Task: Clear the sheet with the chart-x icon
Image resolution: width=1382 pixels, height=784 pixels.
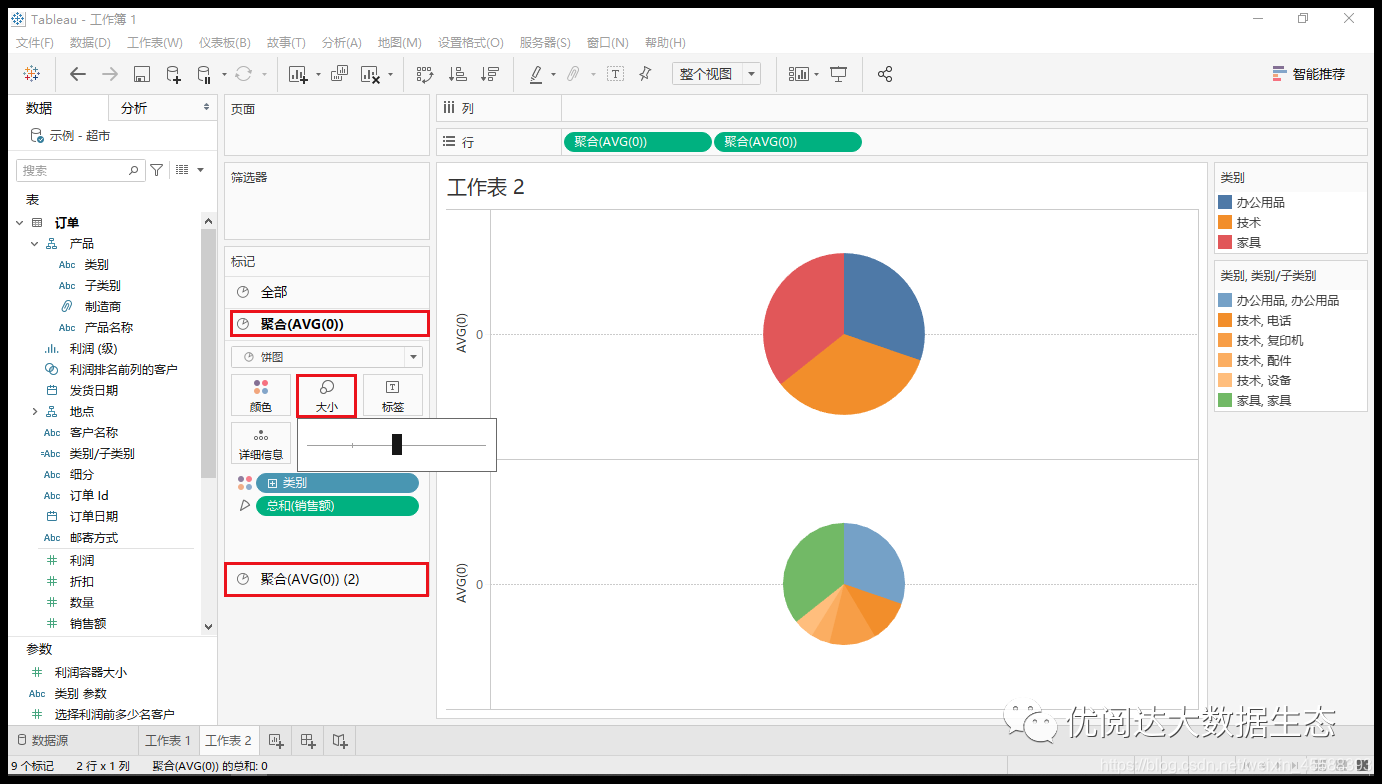Action: (x=370, y=74)
